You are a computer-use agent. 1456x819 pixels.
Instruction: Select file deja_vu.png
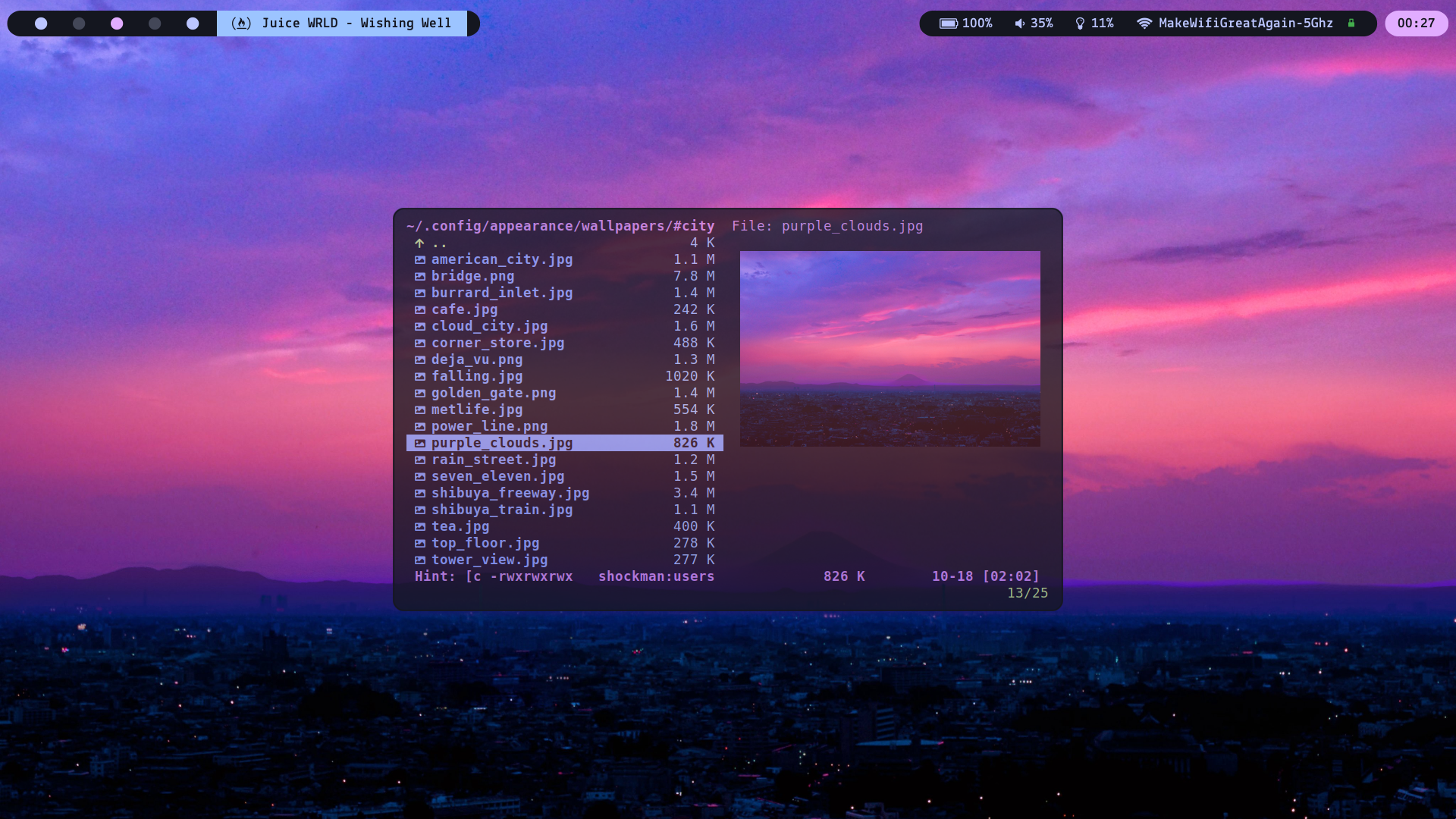pos(565,359)
